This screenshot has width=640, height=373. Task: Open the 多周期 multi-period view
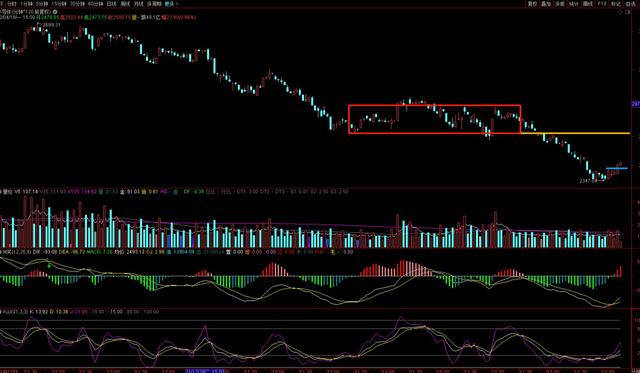(154, 4)
